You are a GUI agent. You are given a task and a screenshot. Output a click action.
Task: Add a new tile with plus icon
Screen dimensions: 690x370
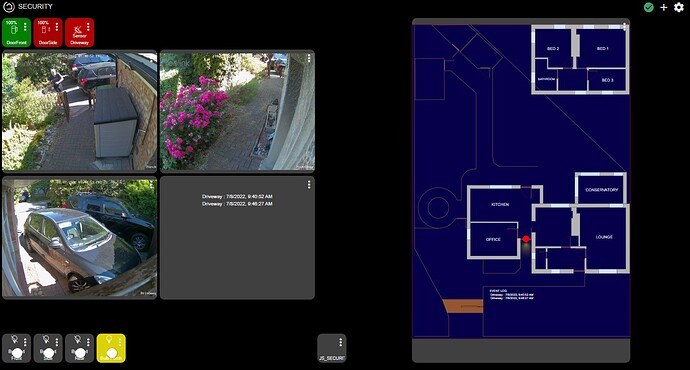pos(664,7)
